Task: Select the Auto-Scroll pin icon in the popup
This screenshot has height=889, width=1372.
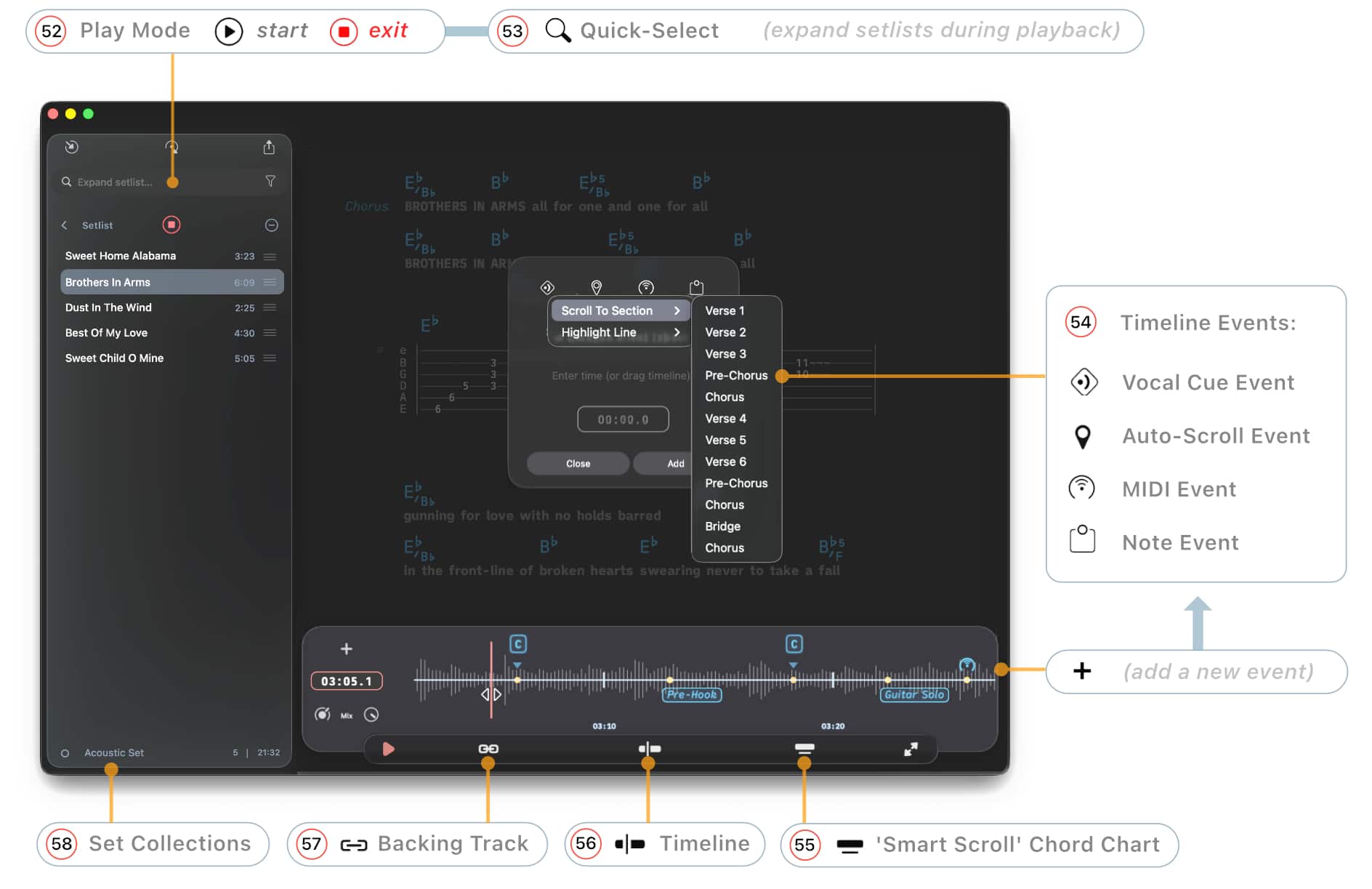Action: tap(597, 287)
